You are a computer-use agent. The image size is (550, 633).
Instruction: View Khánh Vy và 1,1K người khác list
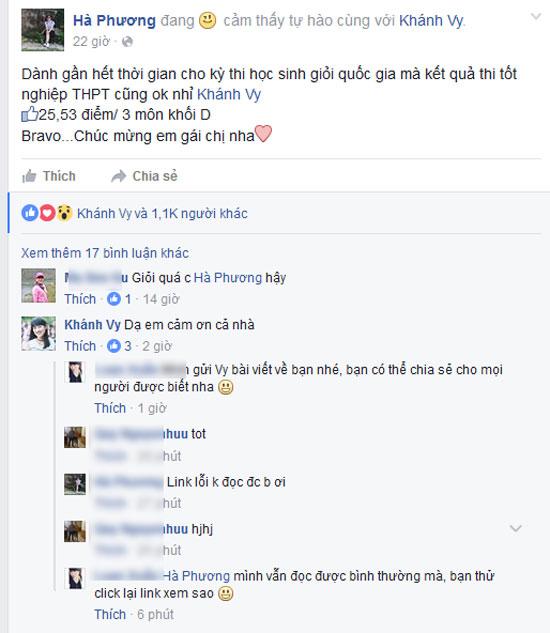coord(162,213)
